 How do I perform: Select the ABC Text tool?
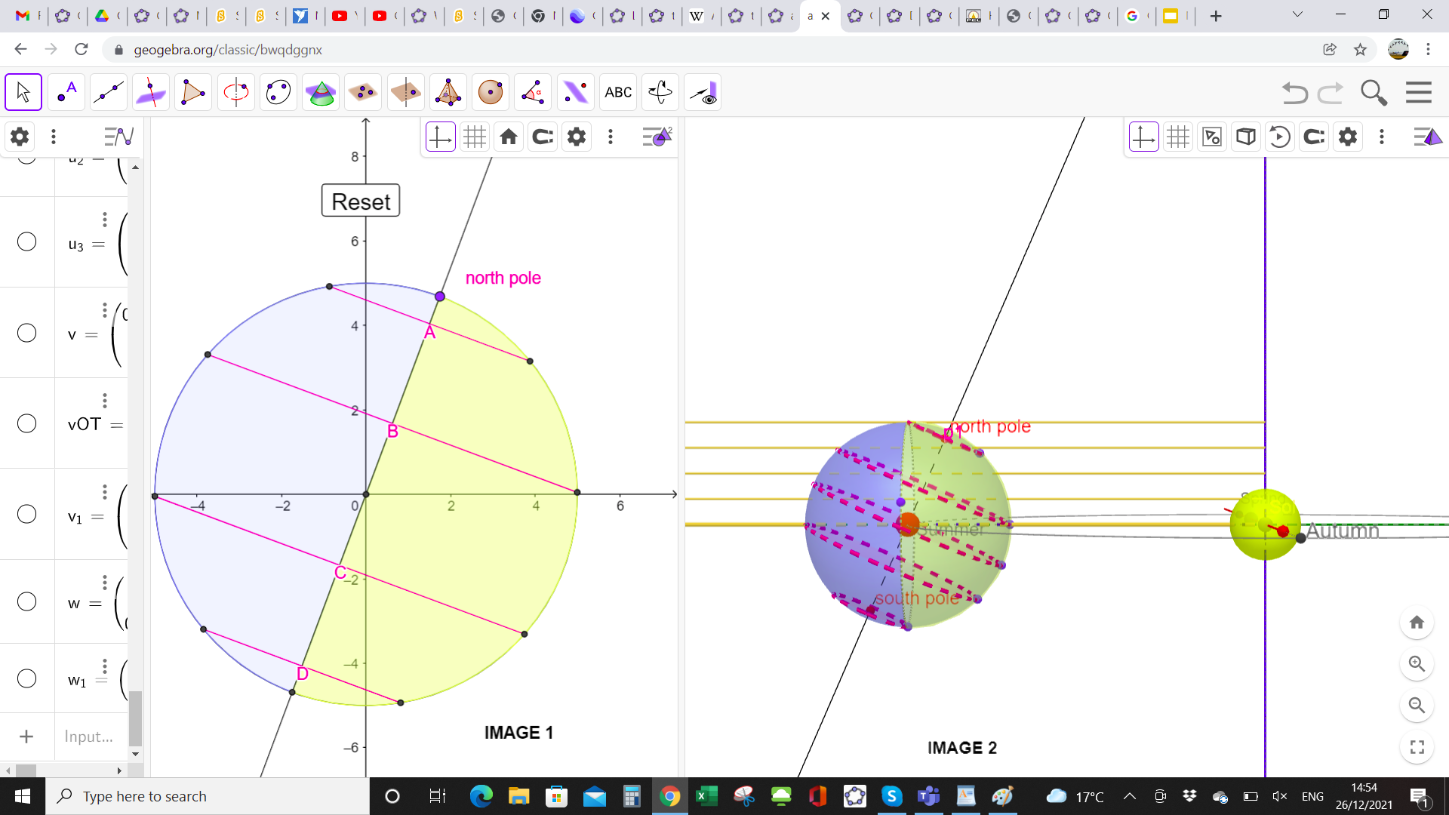[x=618, y=92]
